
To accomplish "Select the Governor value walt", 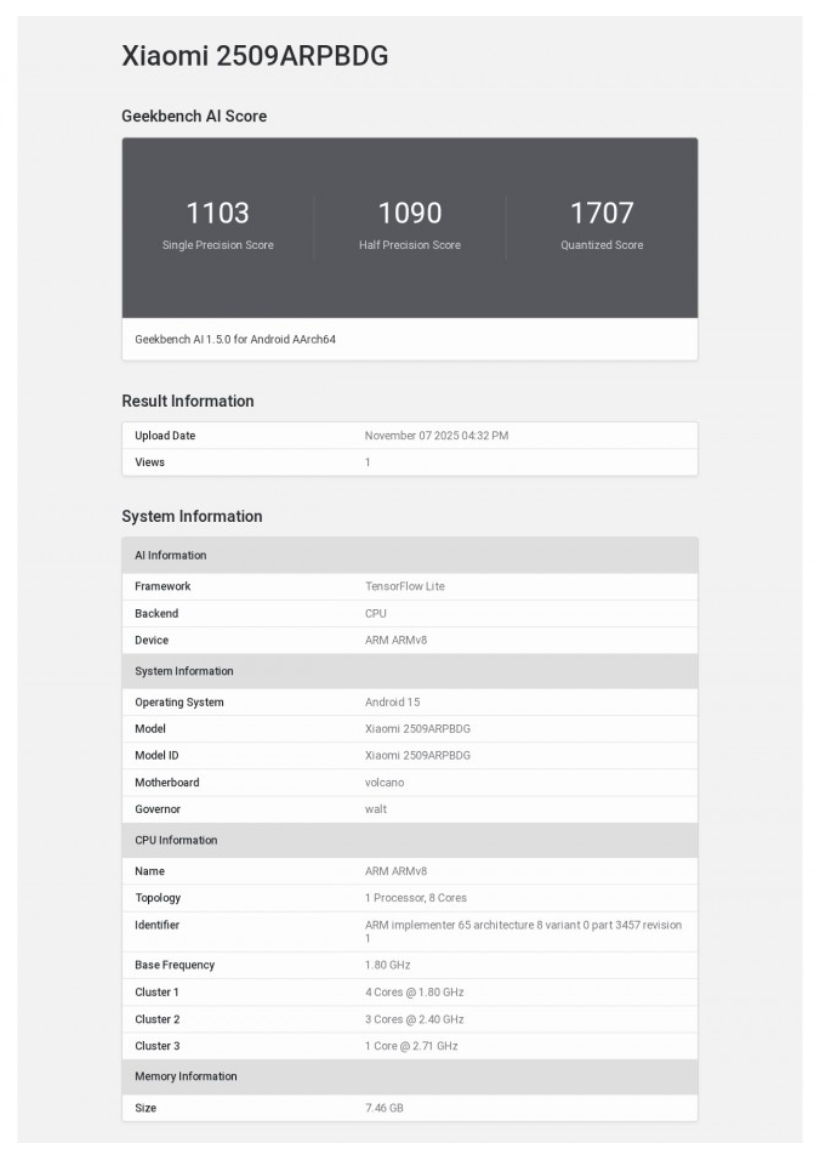I will click(376, 809).
